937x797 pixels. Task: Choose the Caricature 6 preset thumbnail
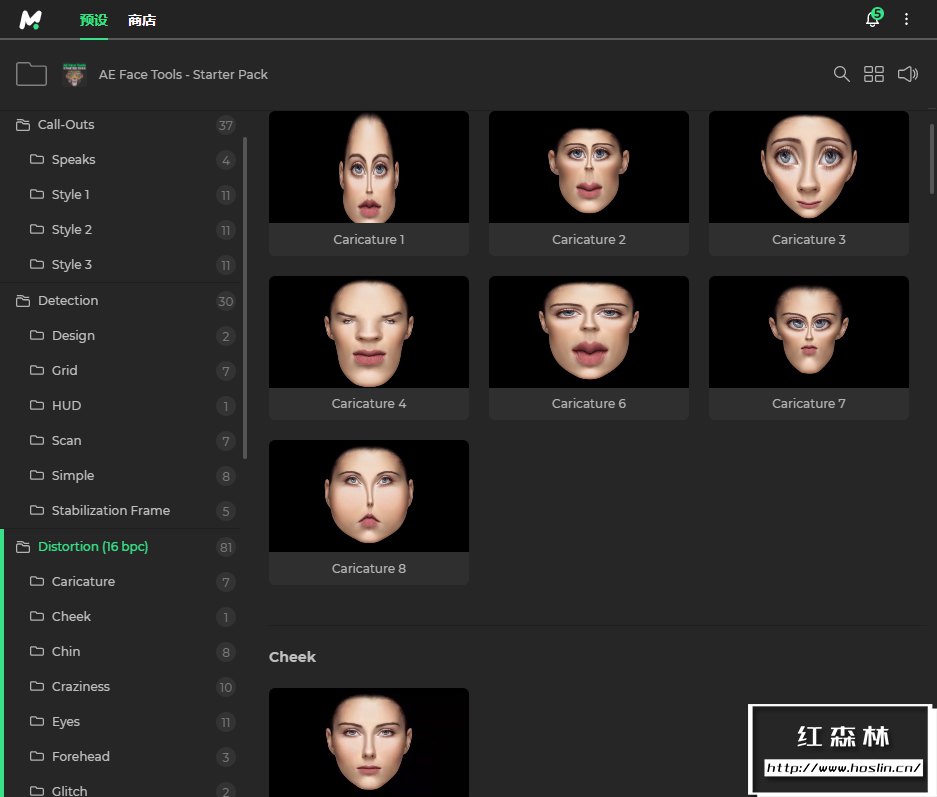point(588,332)
